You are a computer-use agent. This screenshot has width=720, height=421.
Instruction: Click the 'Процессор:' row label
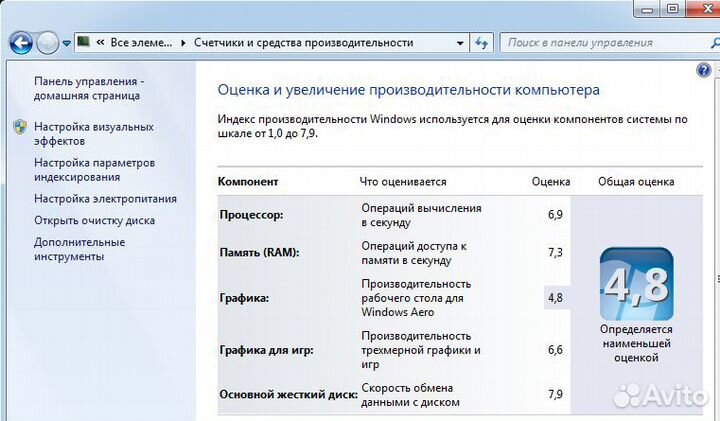[x=251, y=215]
